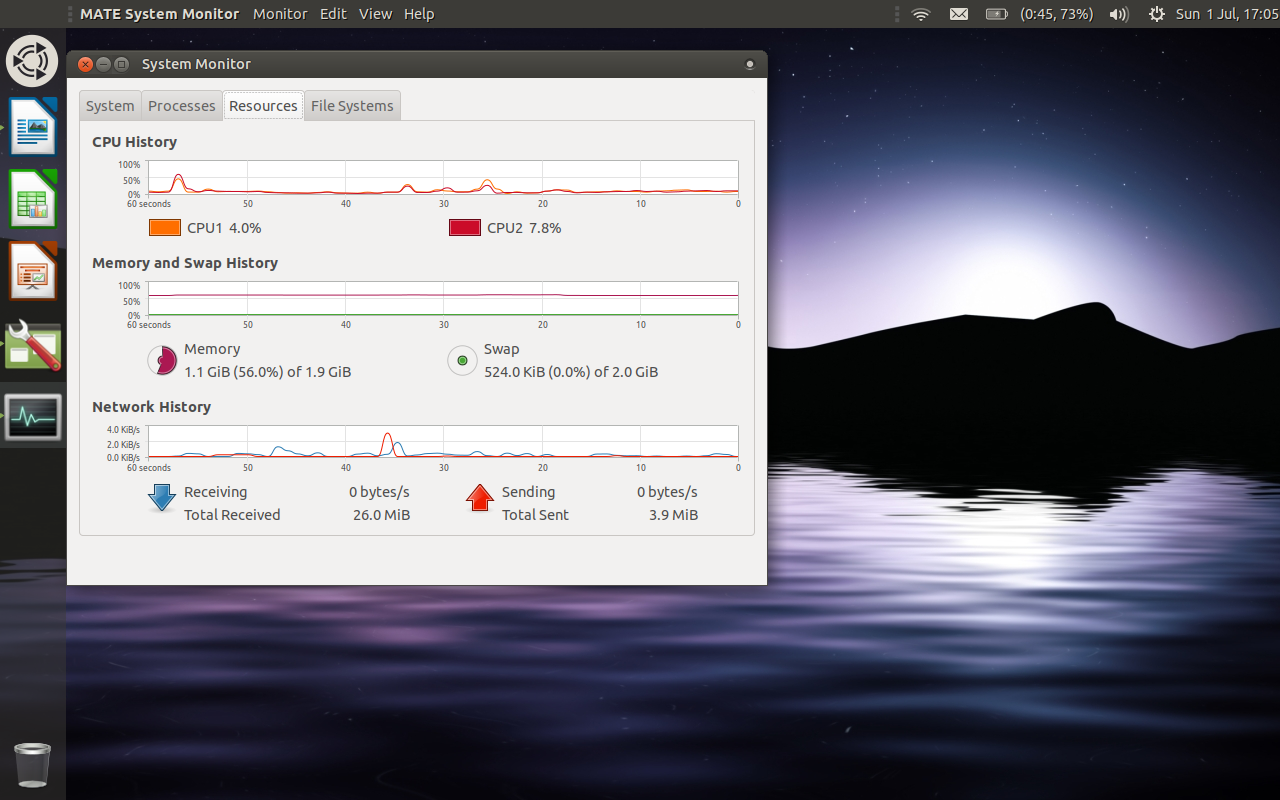Open the View menu

click(375, 14)
